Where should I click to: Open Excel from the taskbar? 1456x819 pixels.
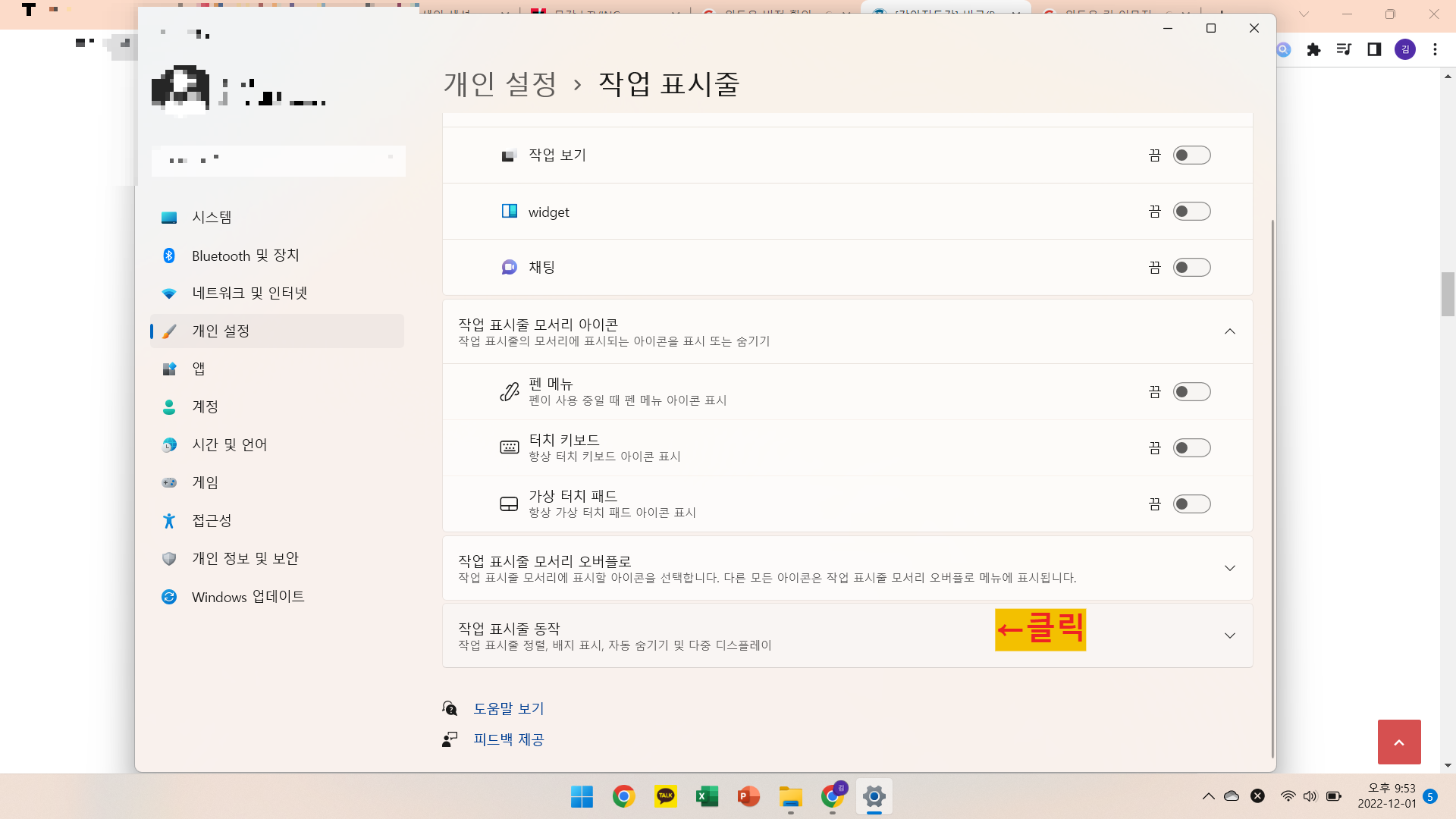click(707, 796)
